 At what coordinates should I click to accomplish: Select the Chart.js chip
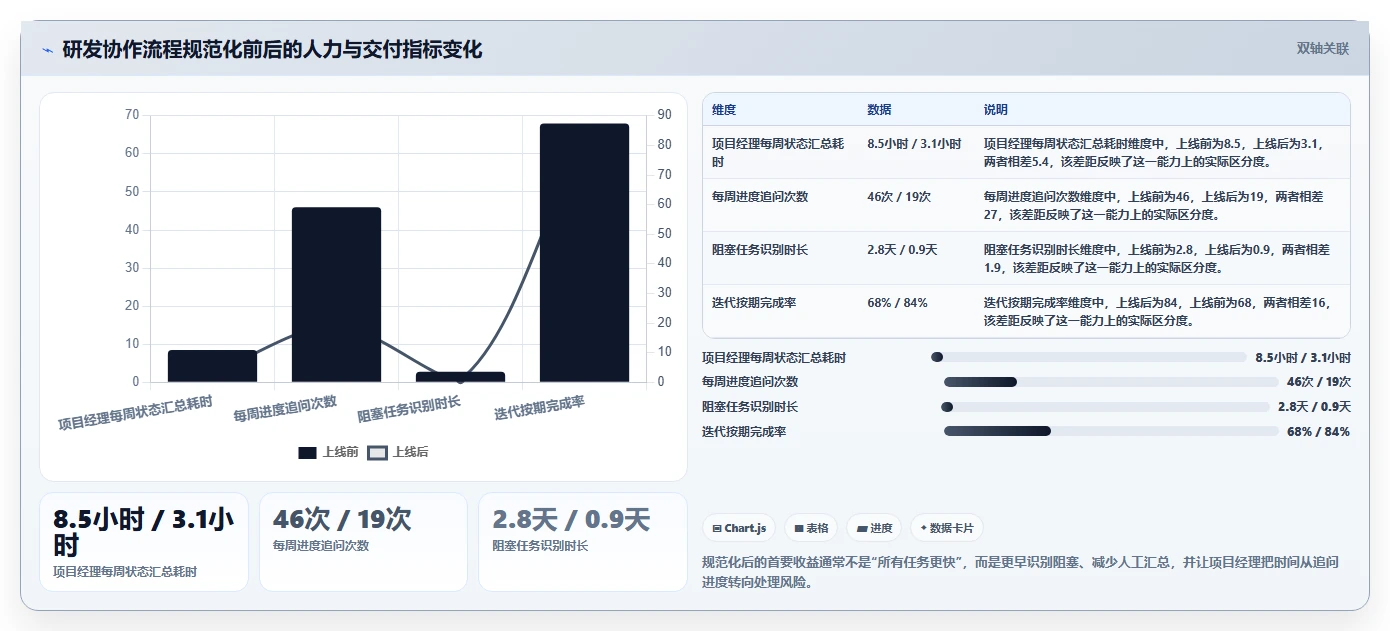739,528
